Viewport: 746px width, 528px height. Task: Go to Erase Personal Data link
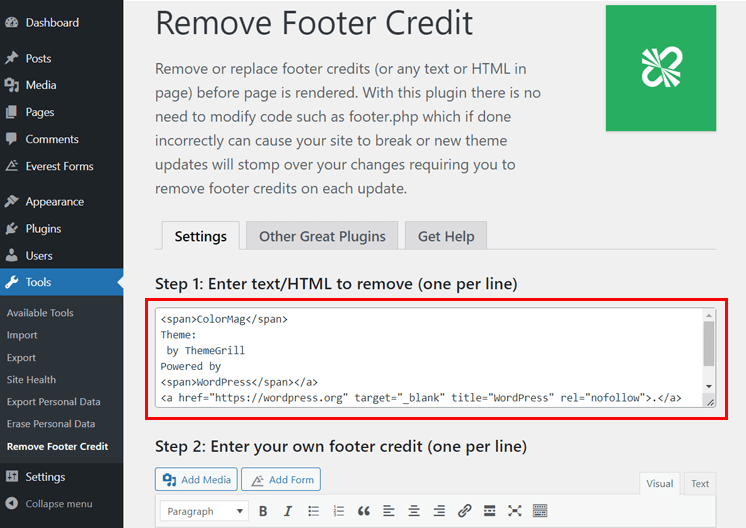pyautogui.click(x=51, y=423)
